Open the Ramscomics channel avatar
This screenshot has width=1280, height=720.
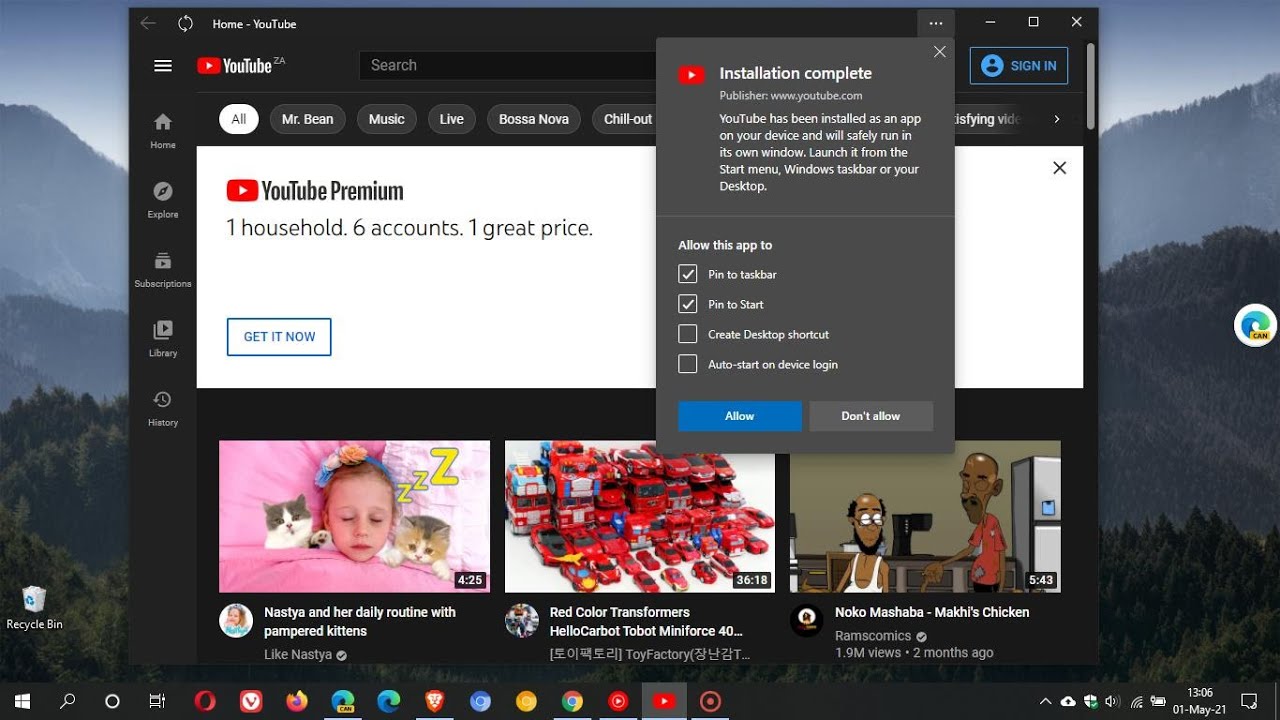pyautogui.click(x=806, y=620)
